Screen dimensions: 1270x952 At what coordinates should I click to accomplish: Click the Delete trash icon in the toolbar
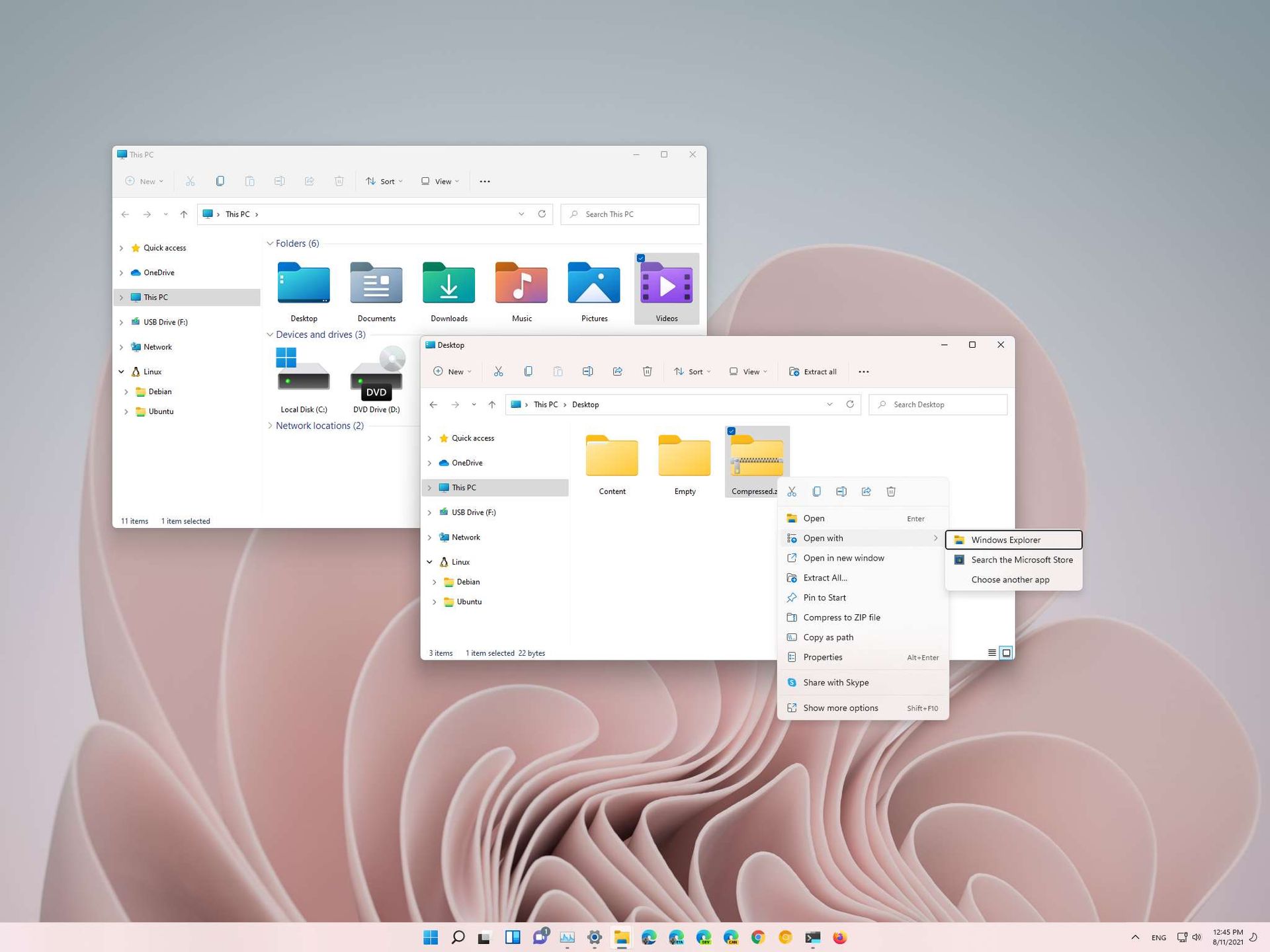(647, 371)
